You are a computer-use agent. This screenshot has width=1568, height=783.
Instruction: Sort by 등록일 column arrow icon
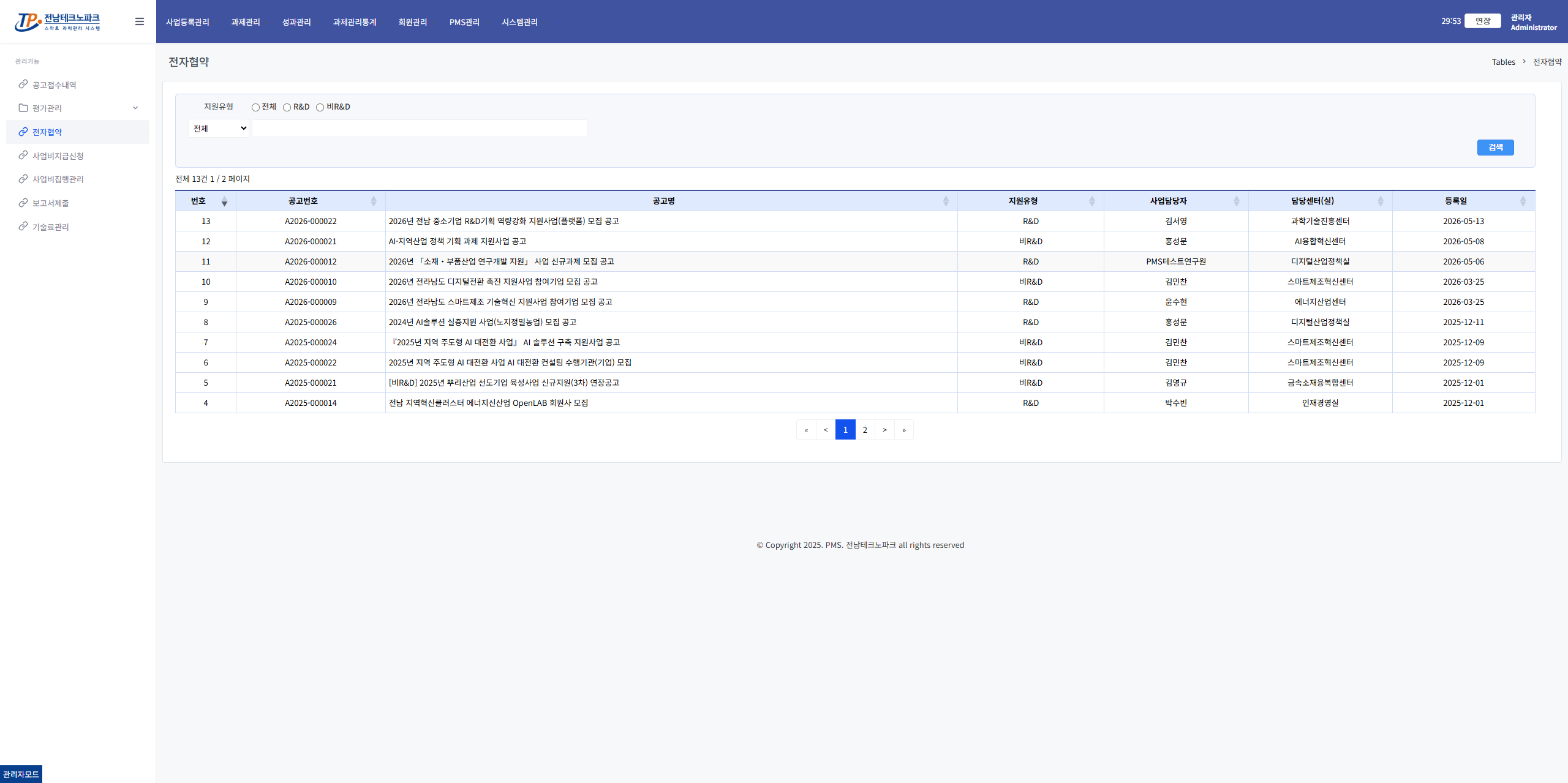point(1523,201)
